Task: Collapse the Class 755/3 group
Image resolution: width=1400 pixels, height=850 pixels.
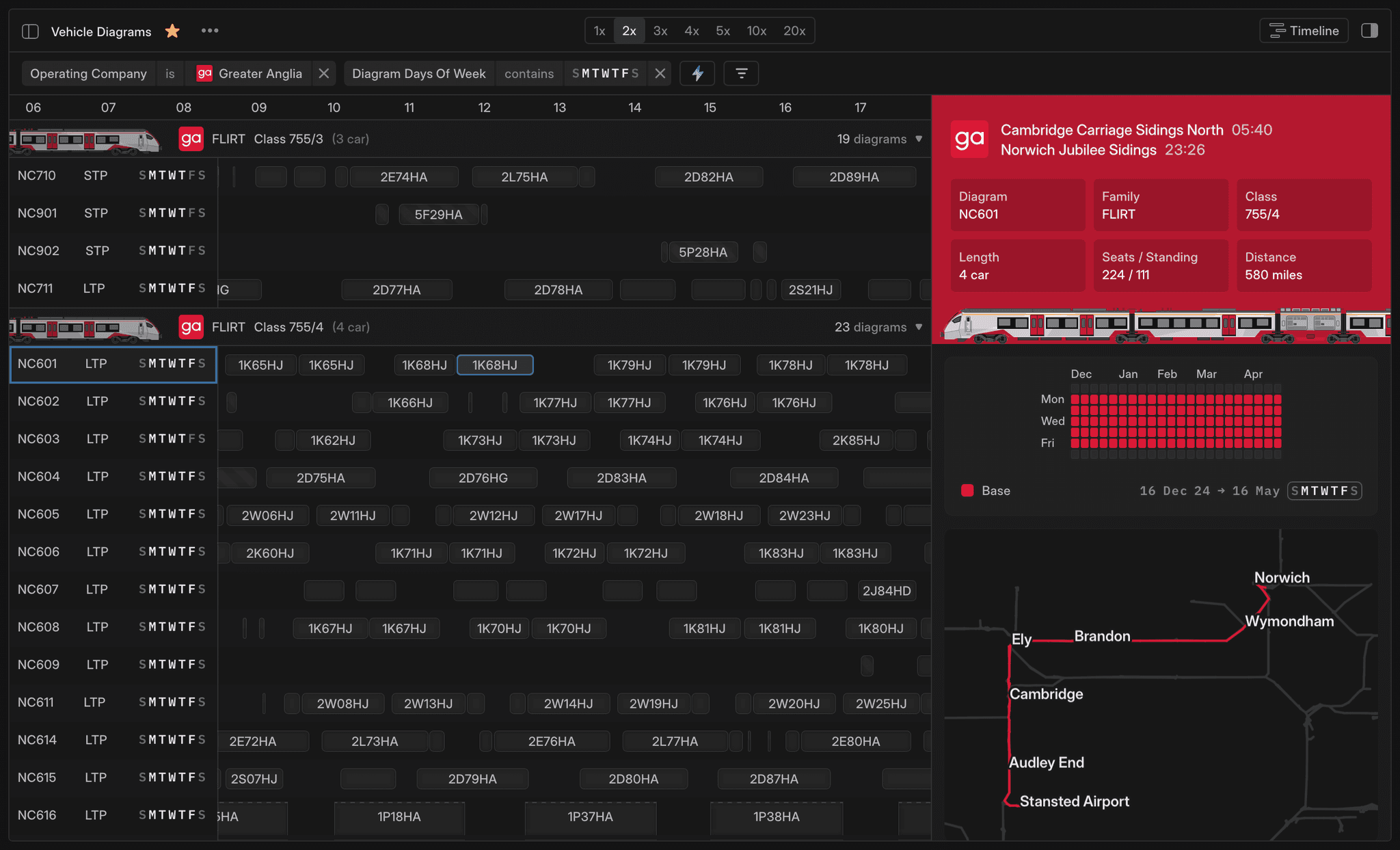Action: coord(919,139)
